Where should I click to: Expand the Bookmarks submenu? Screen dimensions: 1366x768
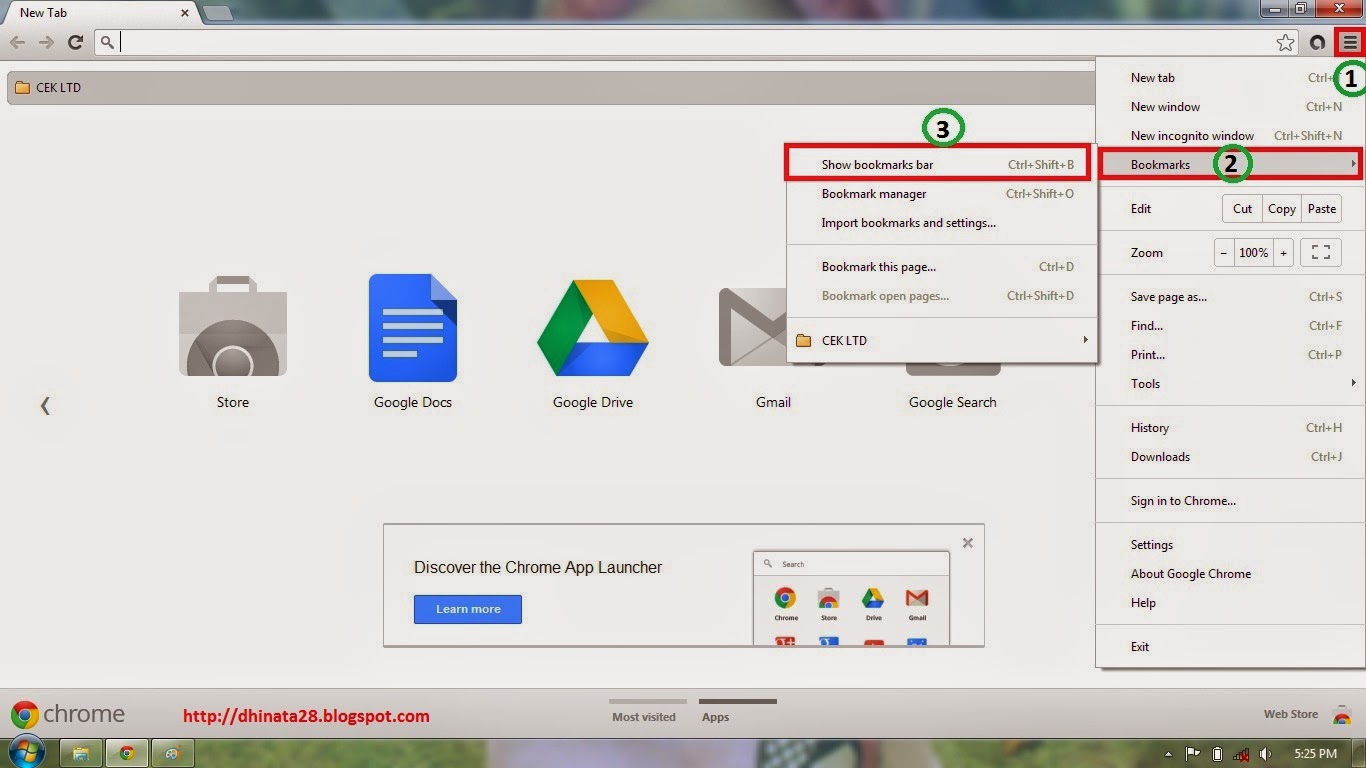tap(1229, 164)
